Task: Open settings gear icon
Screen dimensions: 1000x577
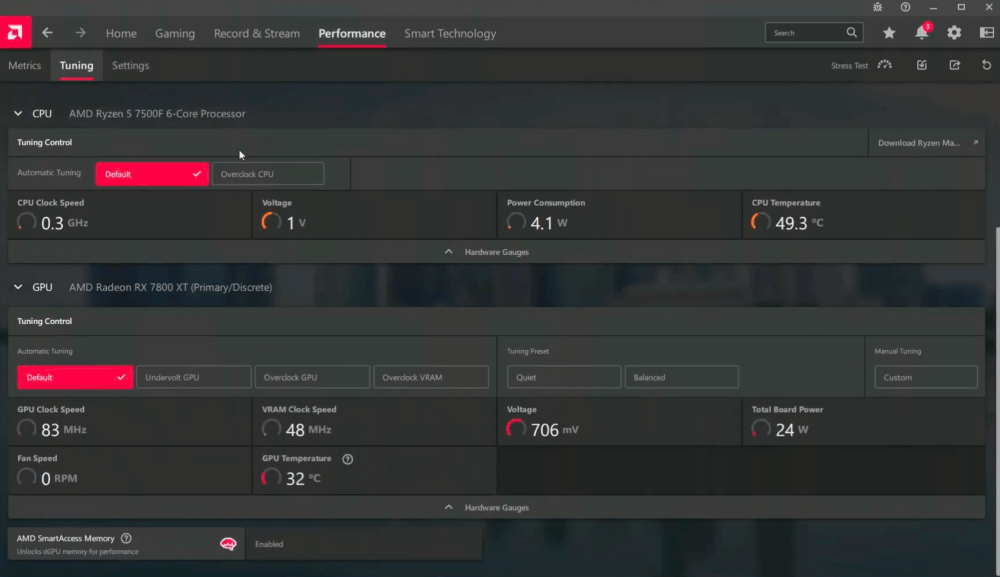Action: click(x=954, y=33)
